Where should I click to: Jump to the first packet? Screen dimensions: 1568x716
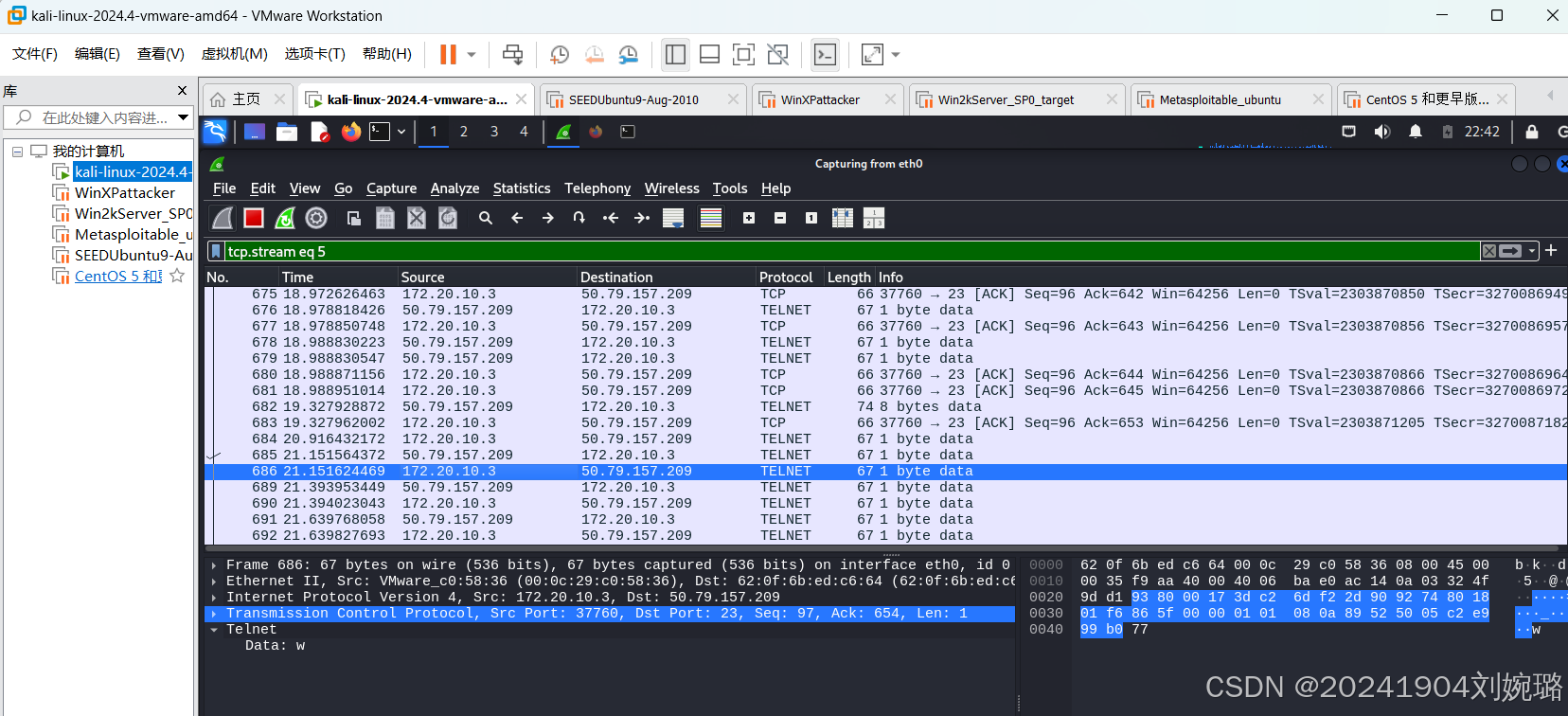pyautogui.click(x=611, y=219)
